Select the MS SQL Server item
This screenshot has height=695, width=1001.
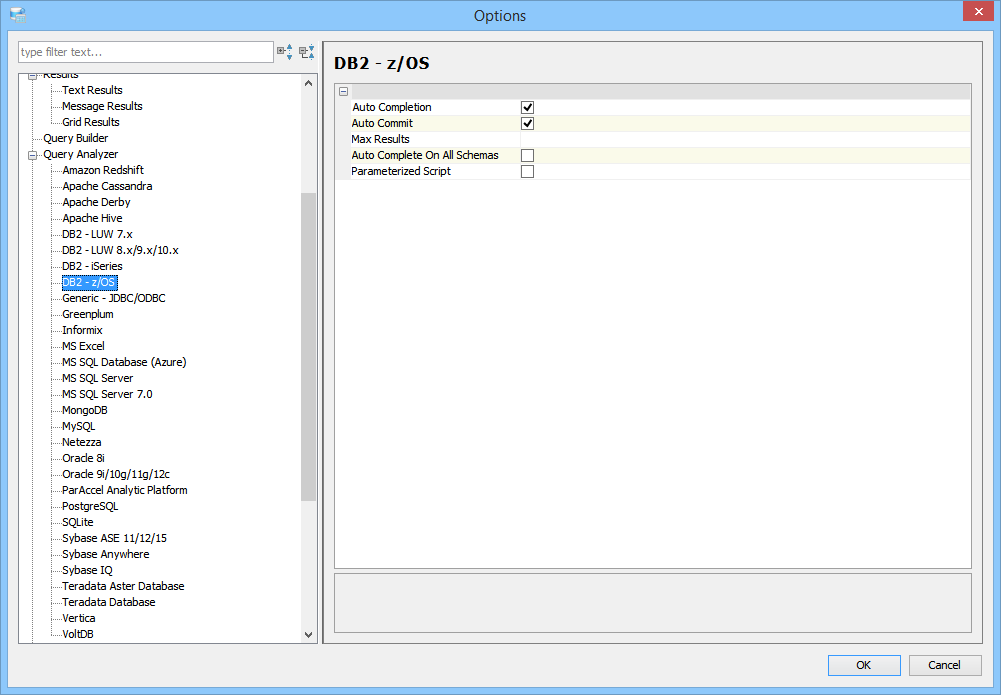pos(98,378)
